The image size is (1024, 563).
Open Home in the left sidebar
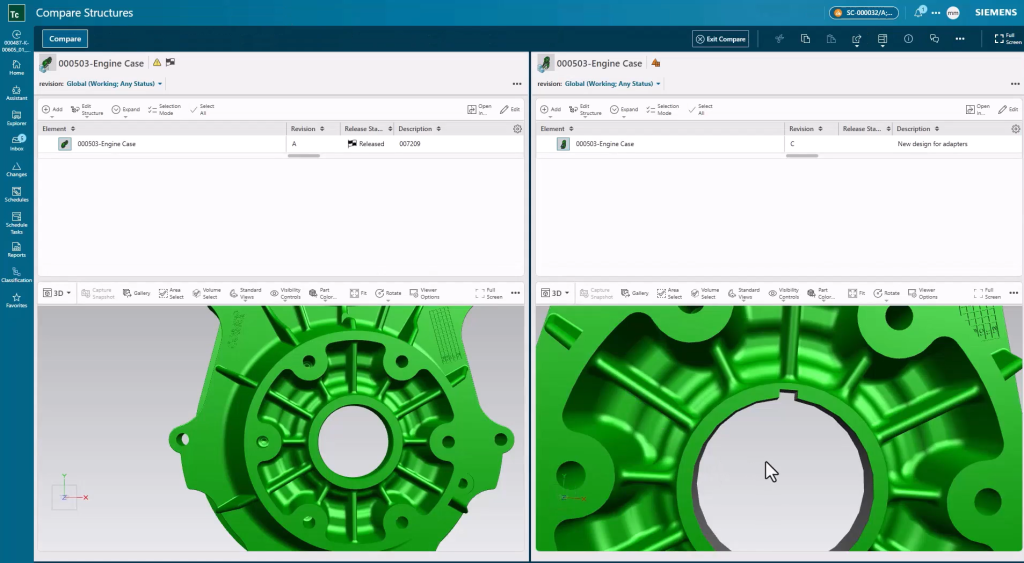pyautogui.click(x=16, y=67)
